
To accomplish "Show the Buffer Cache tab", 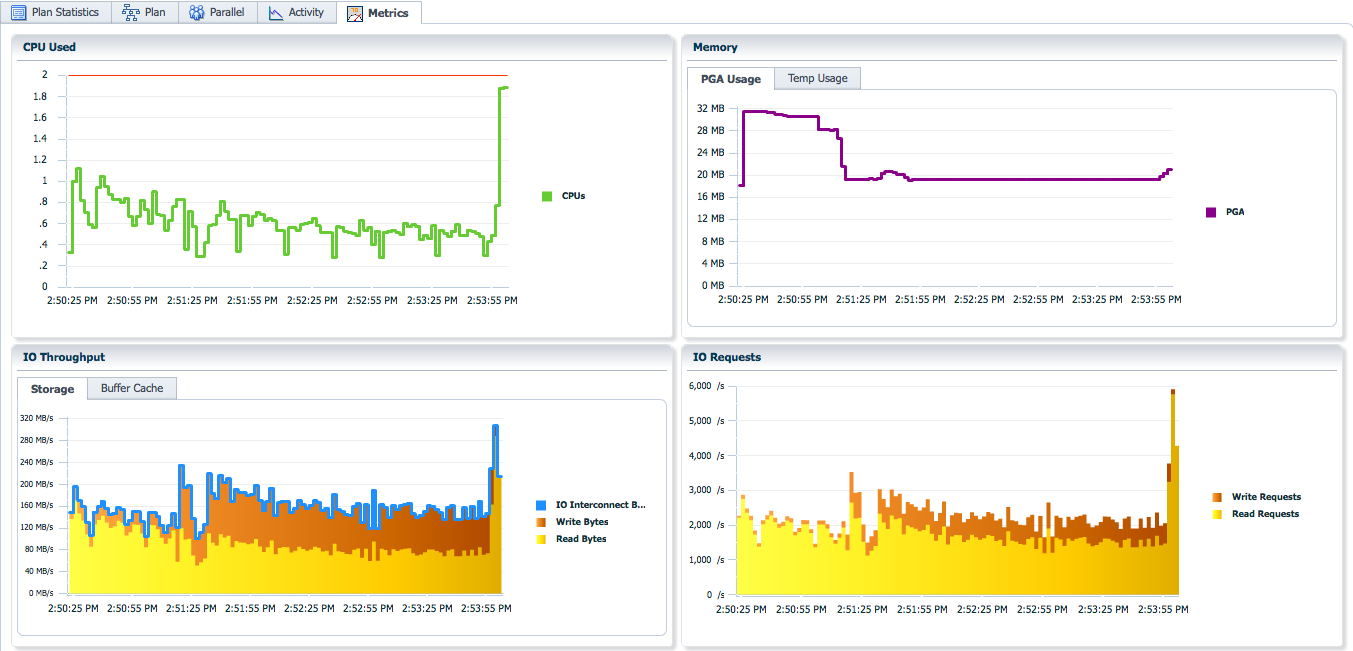I will pos(132,388).
